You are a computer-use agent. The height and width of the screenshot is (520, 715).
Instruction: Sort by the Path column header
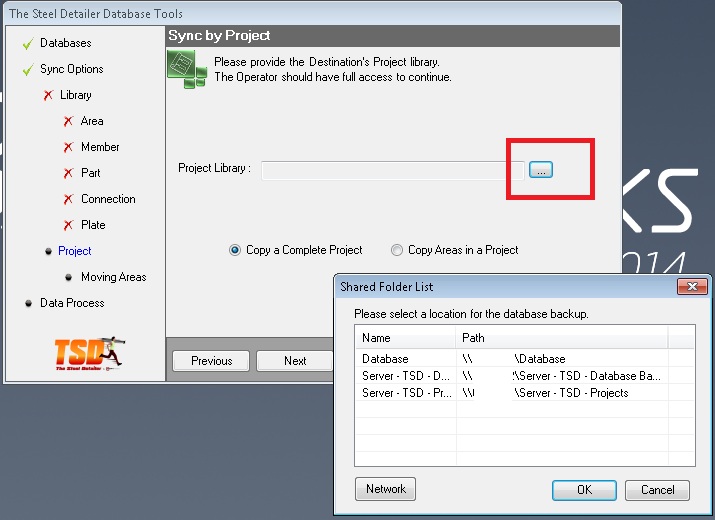coord(562,338)
